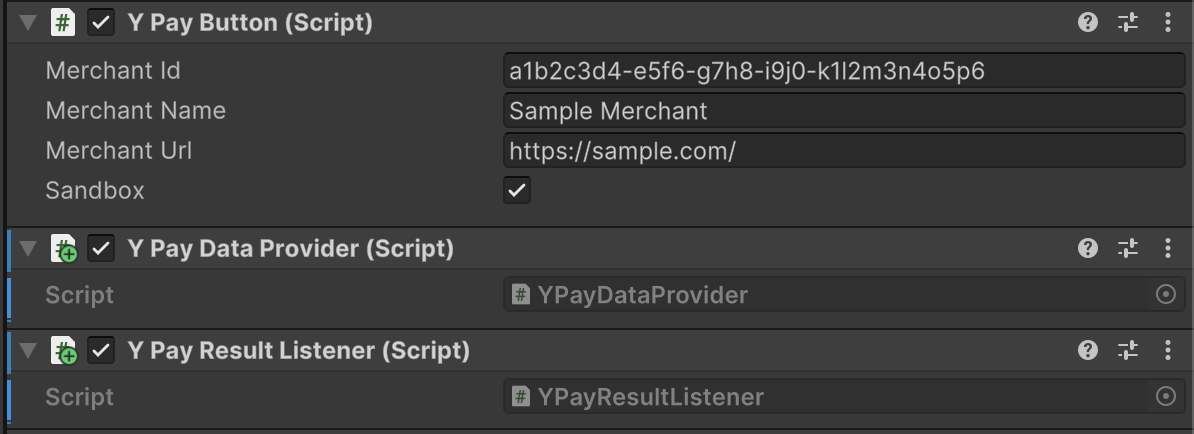Image resolution: width=1194 pixels, height=434 pixels.
Task: Open Y Pay Data Provider more options menu
Action: click(1167, 249)
